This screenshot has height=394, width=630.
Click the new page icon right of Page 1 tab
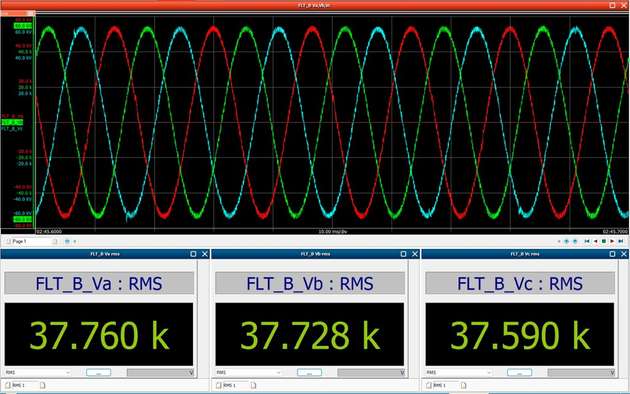55,241
